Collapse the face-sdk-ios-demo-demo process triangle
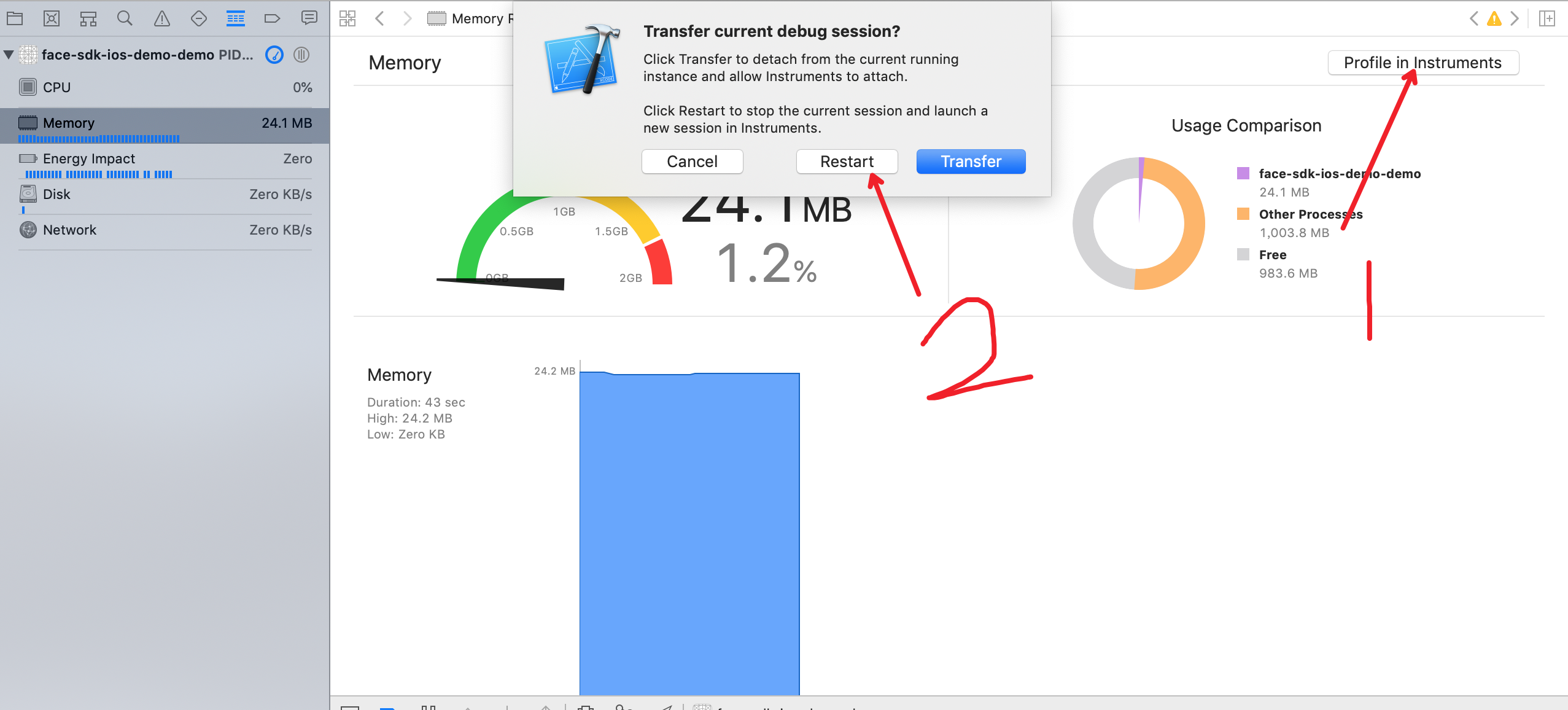 coord(9,55)
